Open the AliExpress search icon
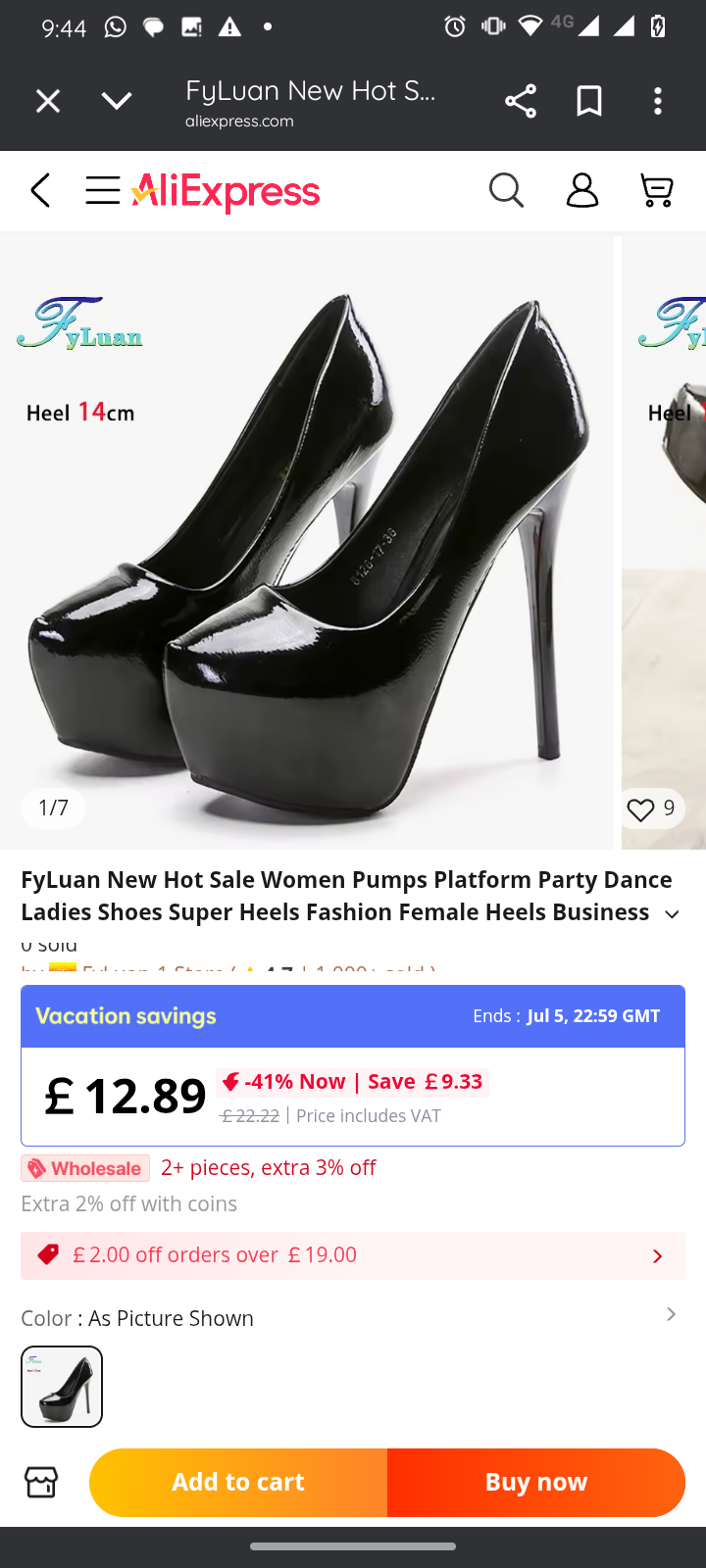 506,190
